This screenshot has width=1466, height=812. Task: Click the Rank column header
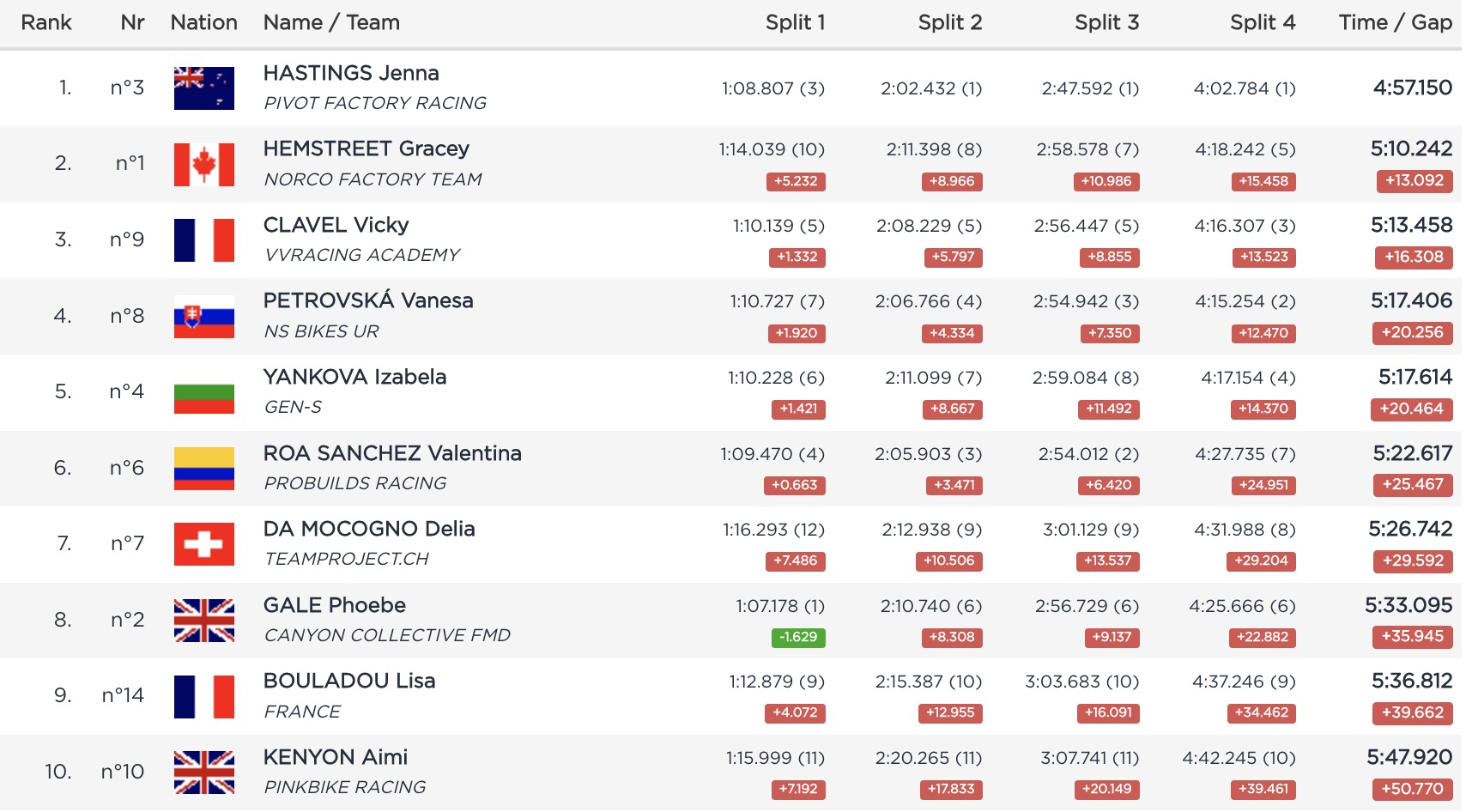(46, 22)
